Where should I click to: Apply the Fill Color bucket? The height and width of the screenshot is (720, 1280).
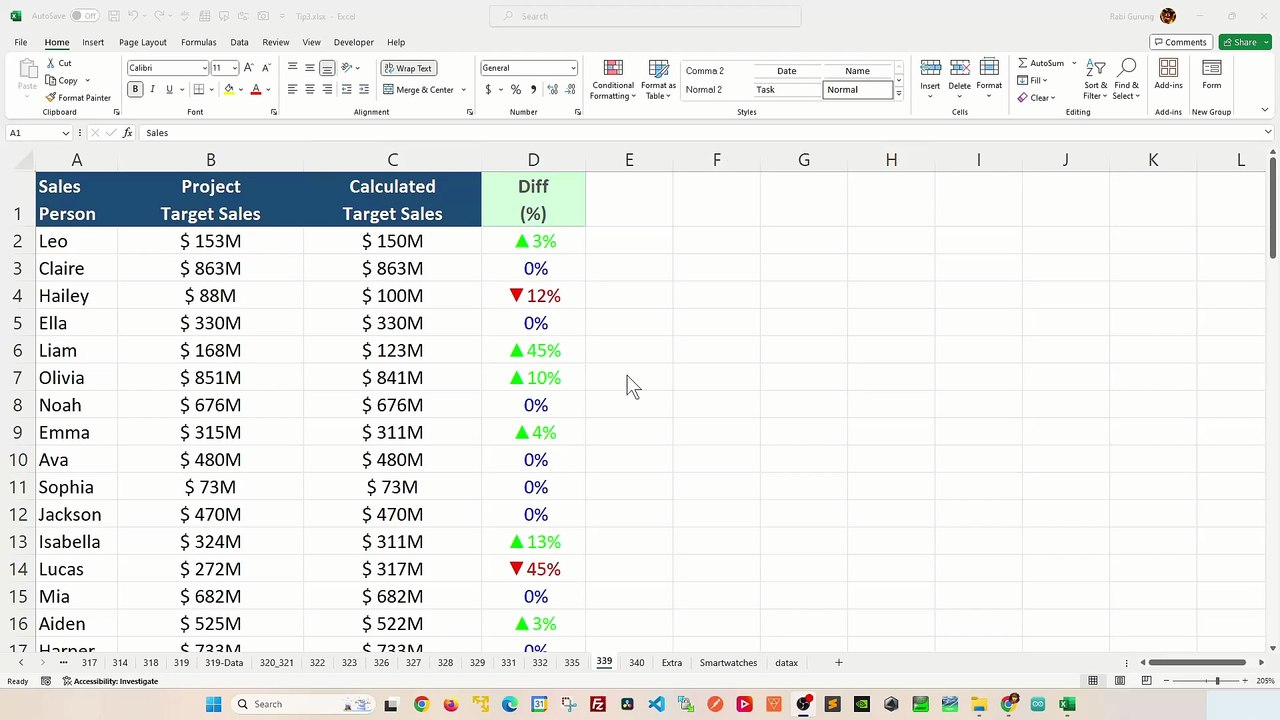pyautogui.click(x=229, y=89)
